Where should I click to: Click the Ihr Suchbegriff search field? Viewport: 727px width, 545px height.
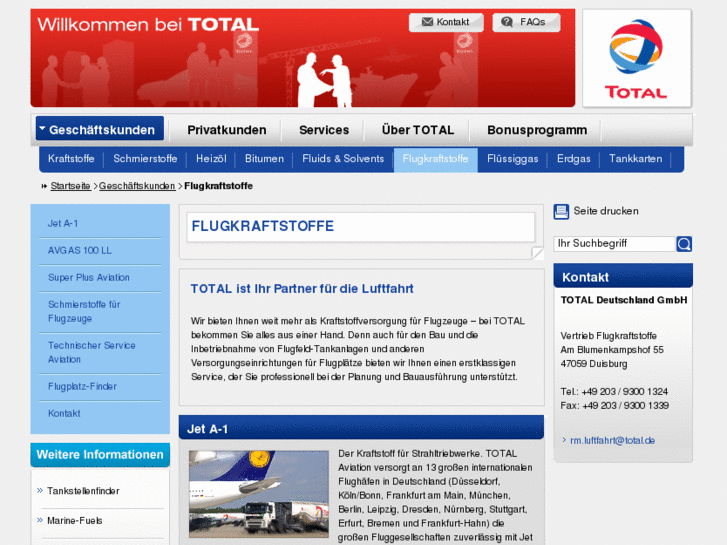[x=614, y=244]
